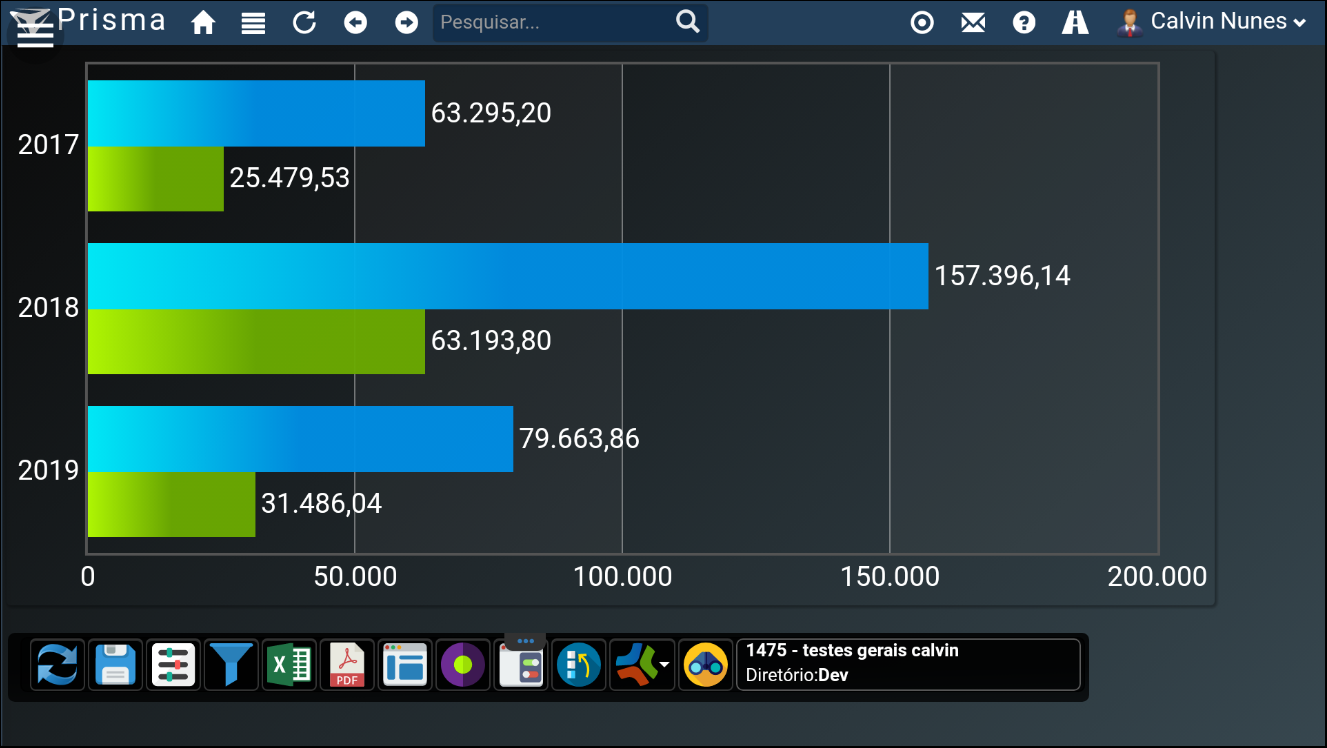Open the mail envelope icon
Screen dimensions: 1327x748
(973, 22)
